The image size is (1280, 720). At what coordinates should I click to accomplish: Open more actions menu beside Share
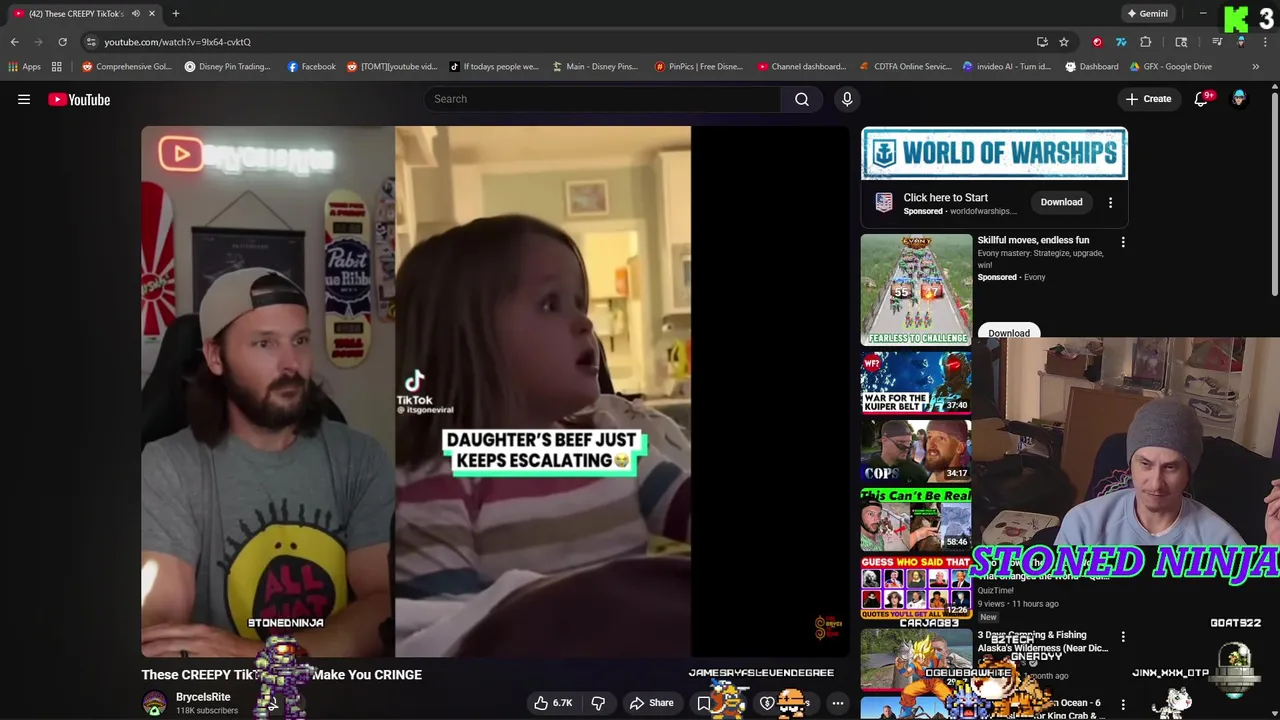click(838, 703)
